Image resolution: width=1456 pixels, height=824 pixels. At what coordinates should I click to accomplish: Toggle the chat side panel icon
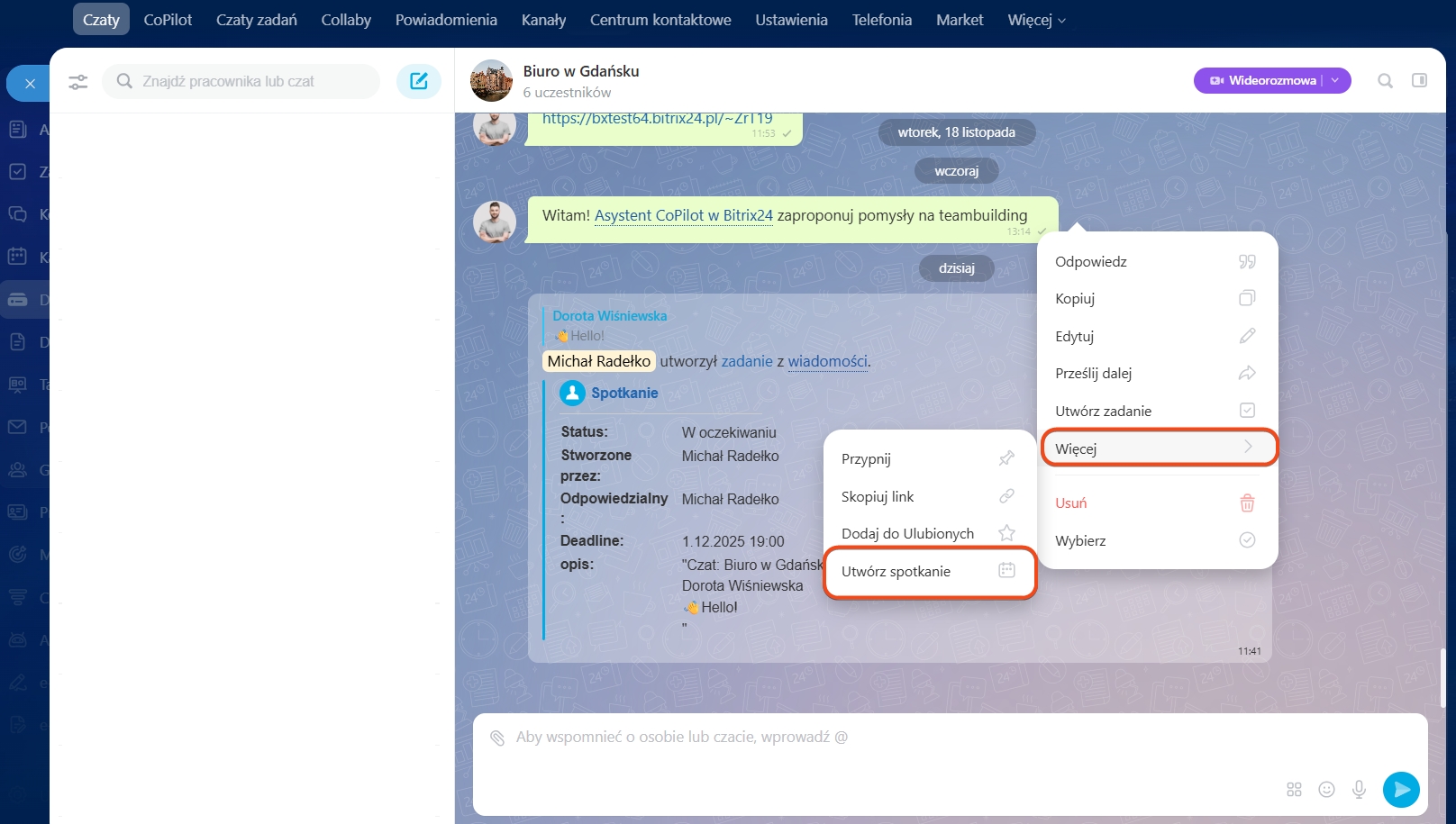click(1420, 80)
